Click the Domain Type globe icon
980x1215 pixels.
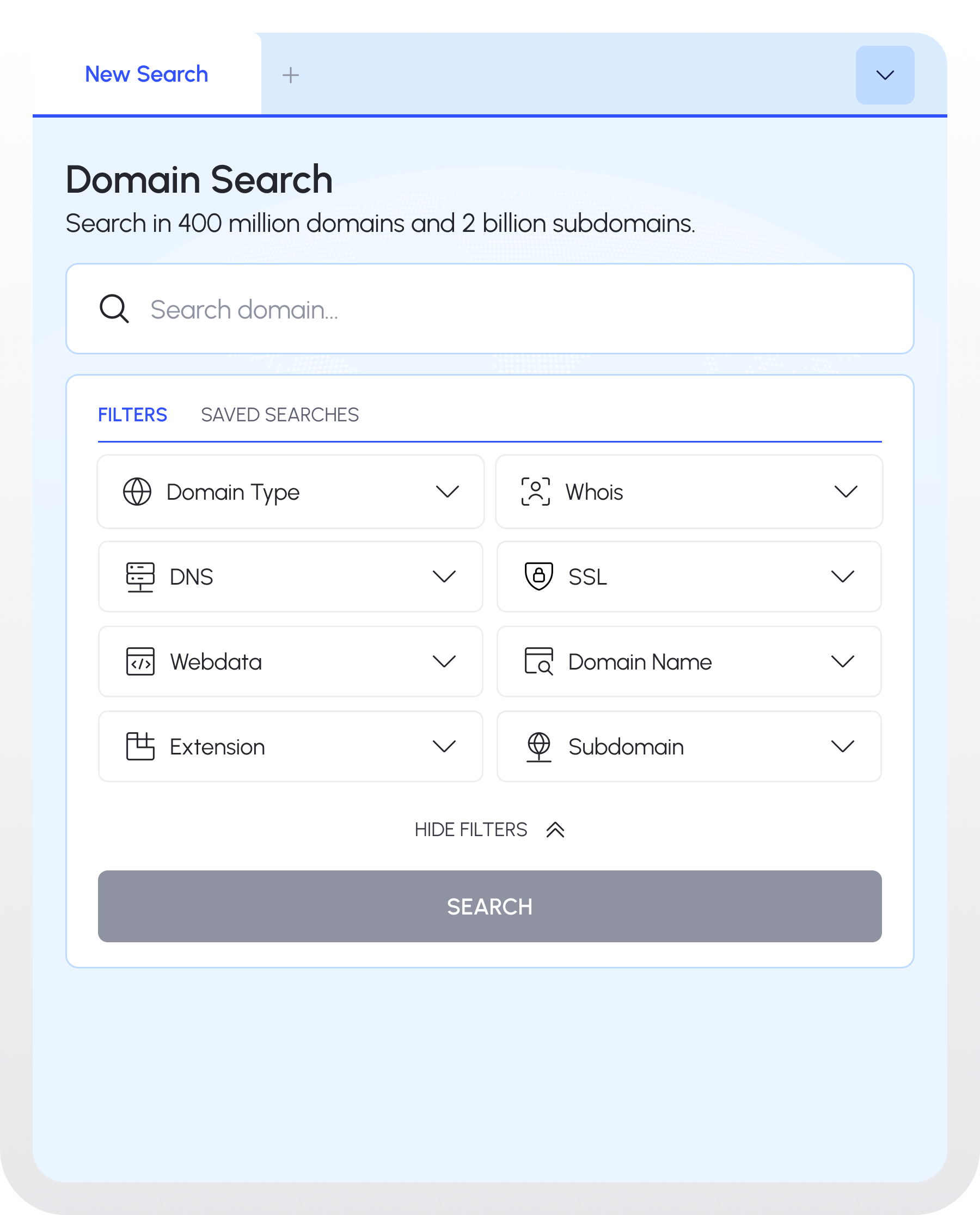click(137, 492)
